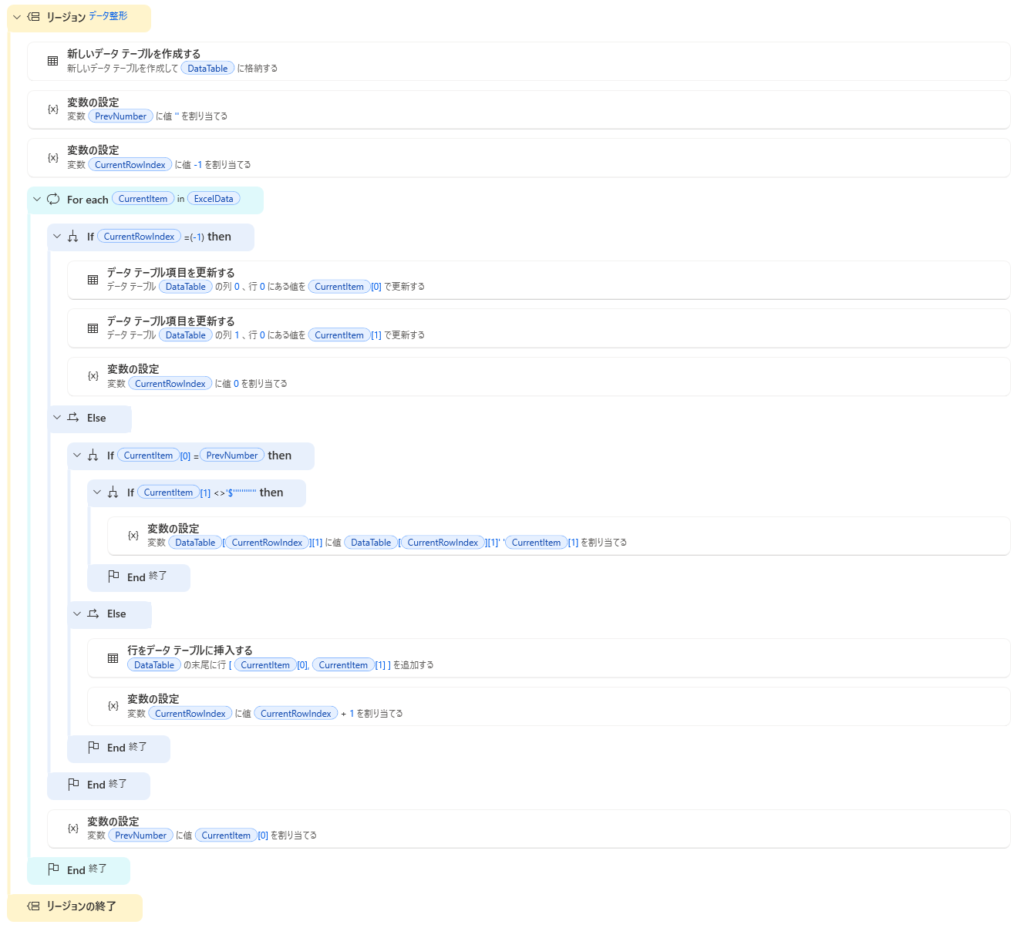Collapse the For each loop block
1024x928 pixels.
coord(37,199)
